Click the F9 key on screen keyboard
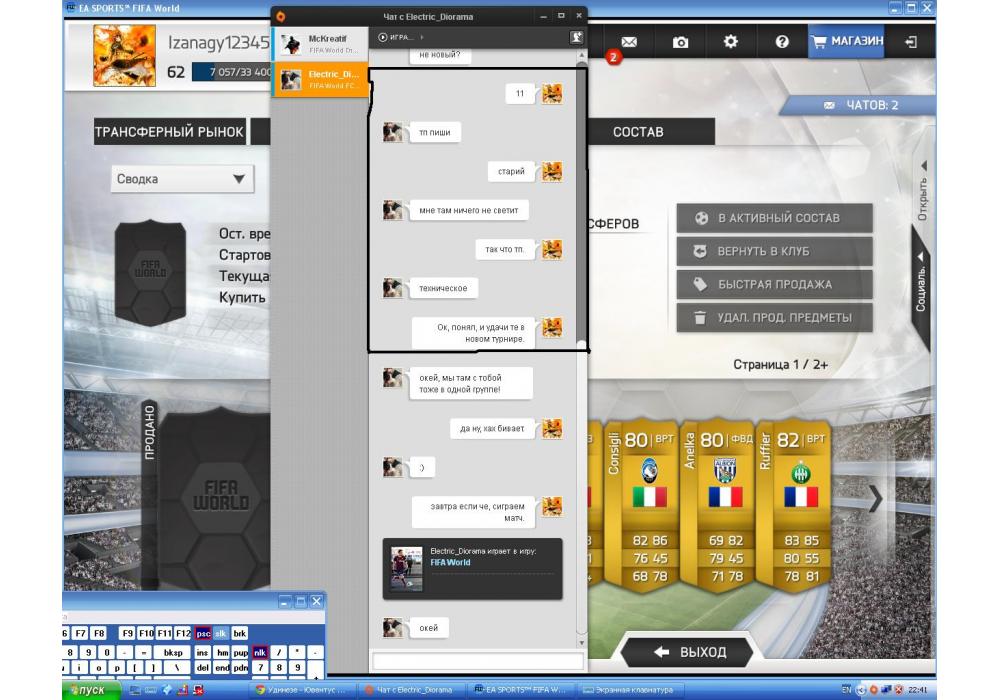 128,634
